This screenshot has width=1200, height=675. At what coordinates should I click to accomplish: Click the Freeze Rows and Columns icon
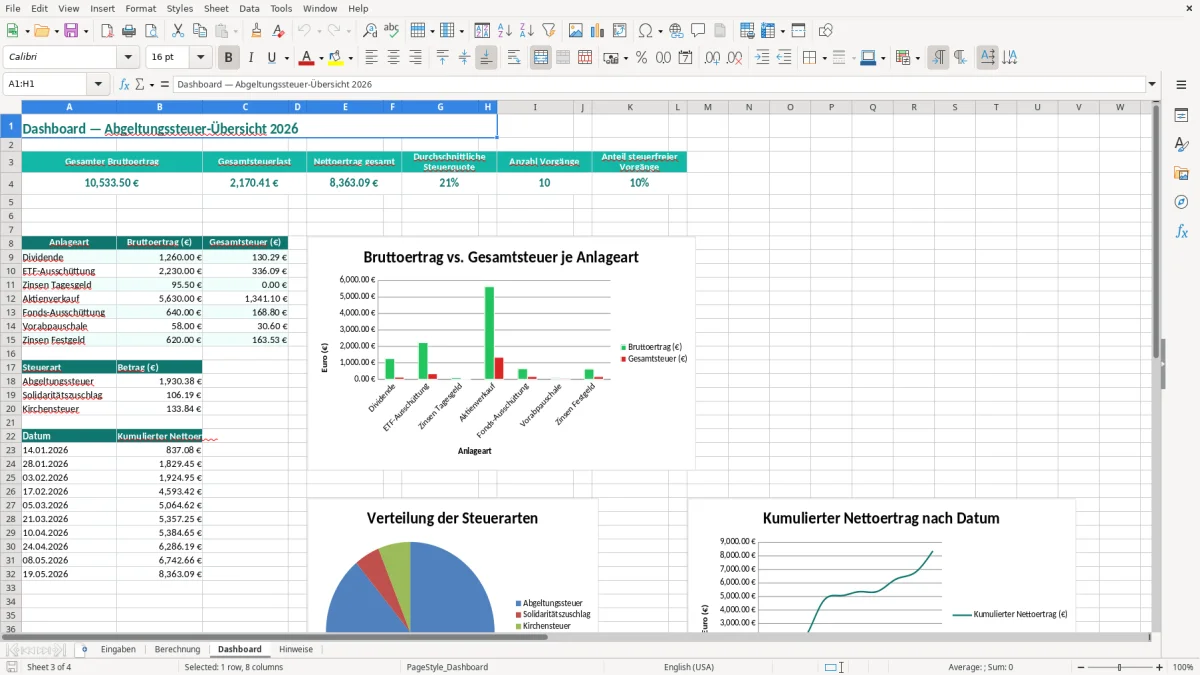point(767,31)
